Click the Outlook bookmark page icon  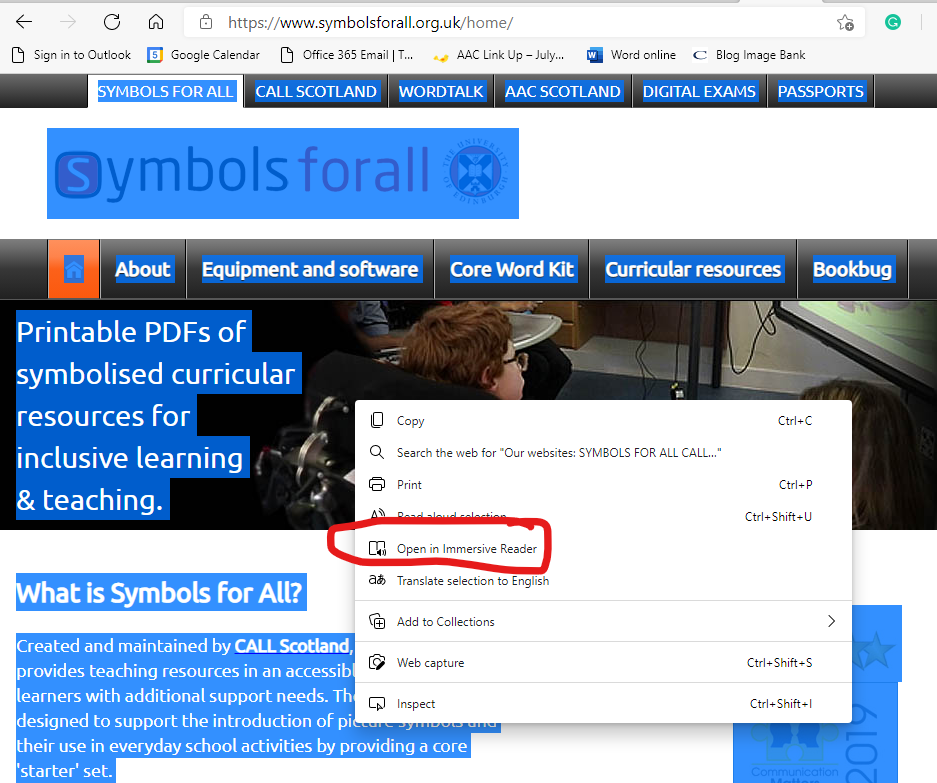[19, 55]
